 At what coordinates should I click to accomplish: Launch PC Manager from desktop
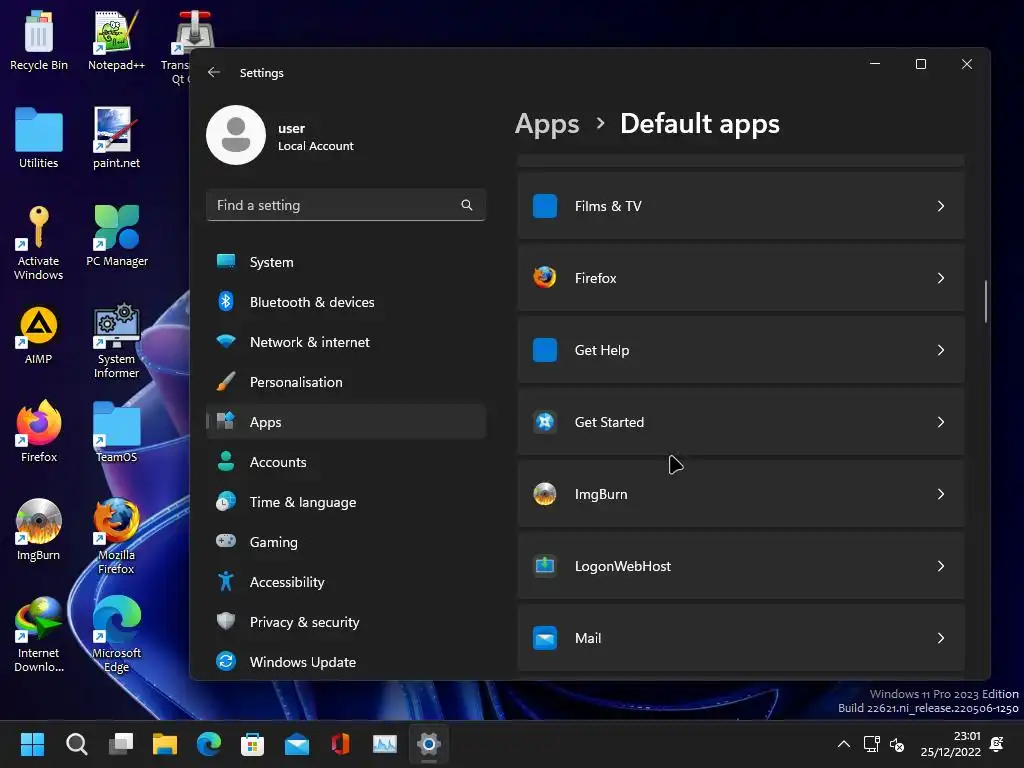tap(117, 236)
